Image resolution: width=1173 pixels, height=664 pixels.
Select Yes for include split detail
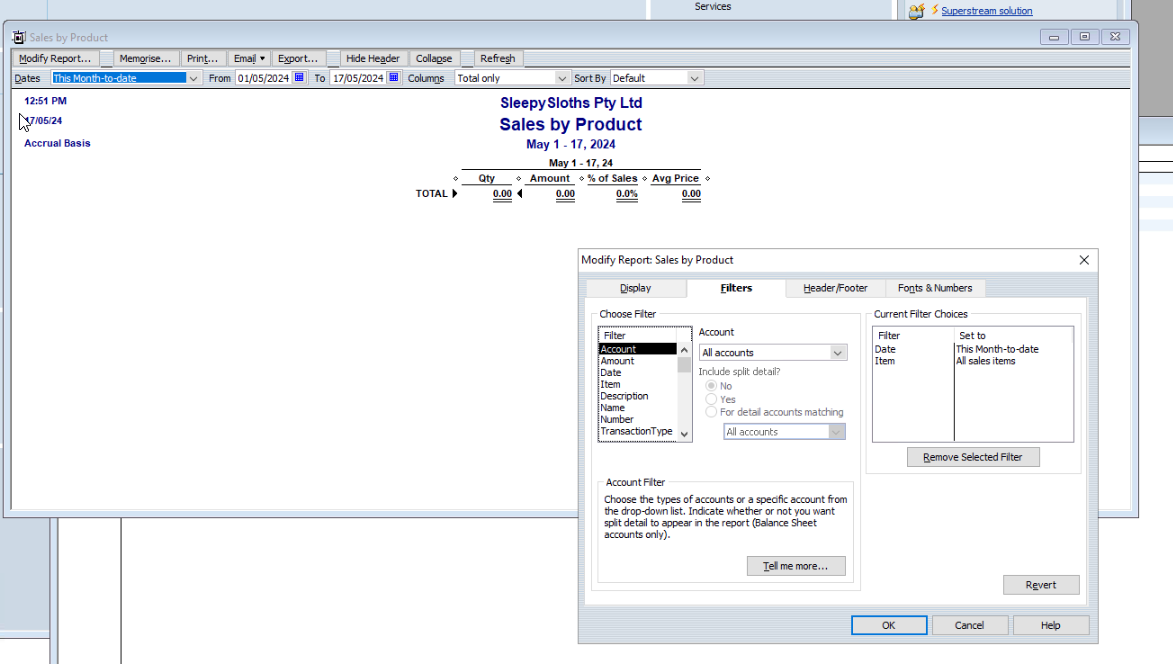(711, 399)
